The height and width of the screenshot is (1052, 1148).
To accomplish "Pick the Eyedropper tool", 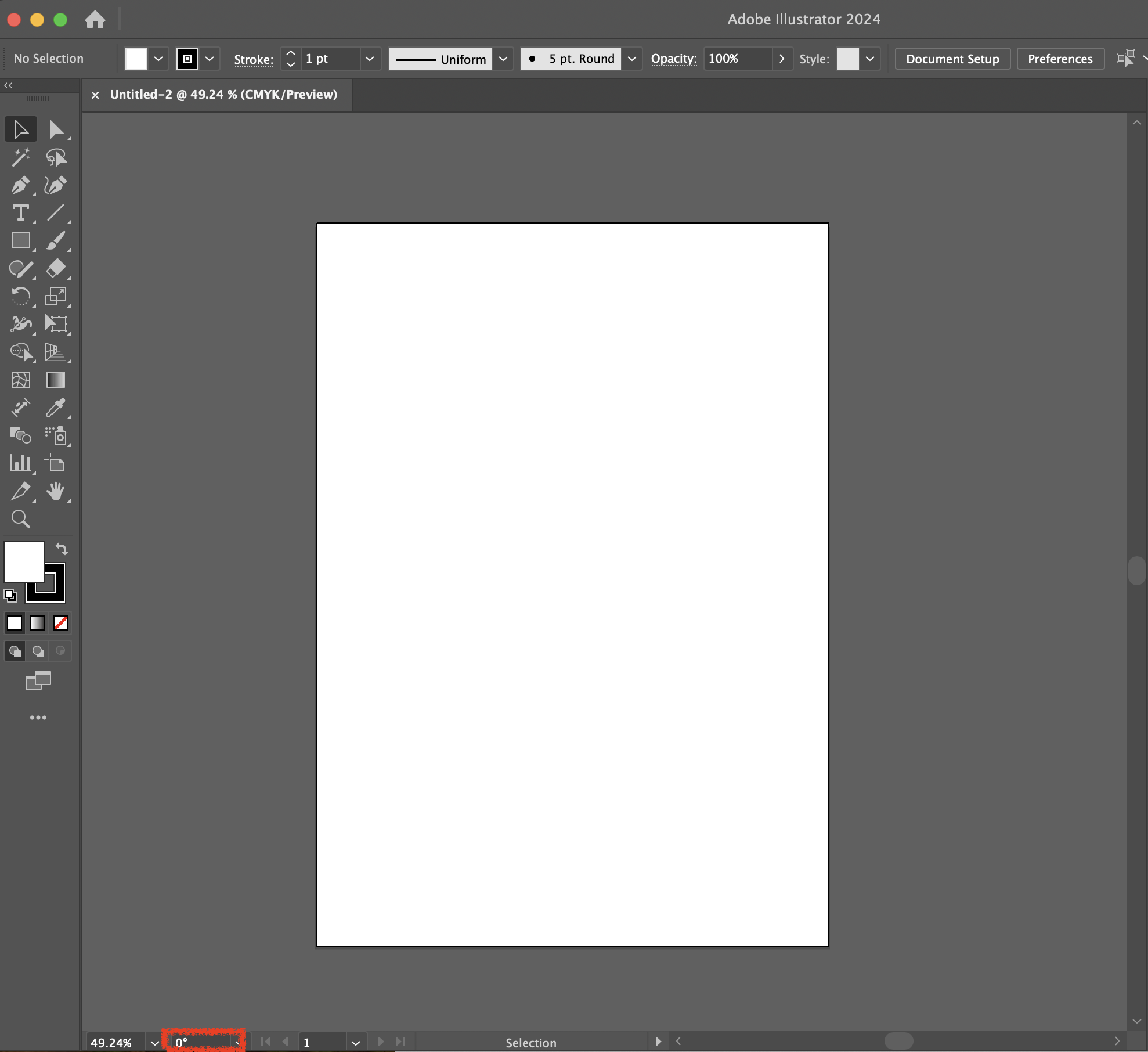I will [x=56, y=408].
